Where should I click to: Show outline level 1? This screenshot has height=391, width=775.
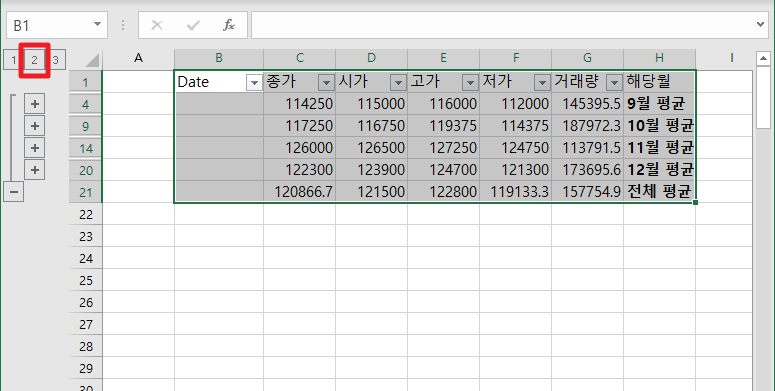point(13,60)
